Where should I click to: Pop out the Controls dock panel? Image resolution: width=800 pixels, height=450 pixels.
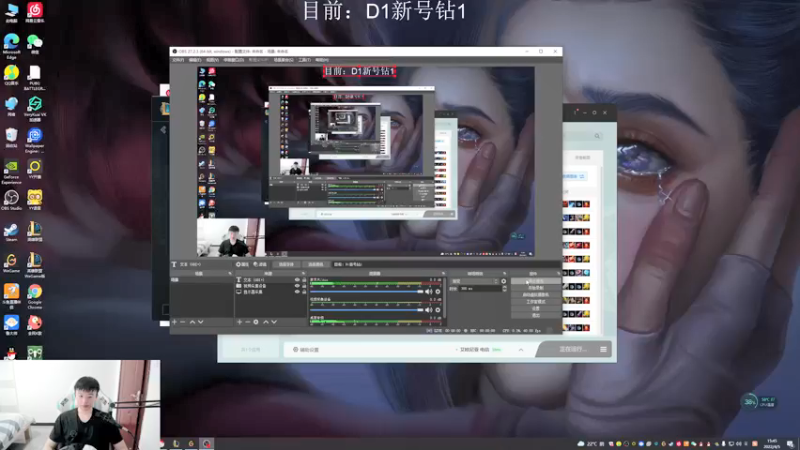click(x=558, y=273)
